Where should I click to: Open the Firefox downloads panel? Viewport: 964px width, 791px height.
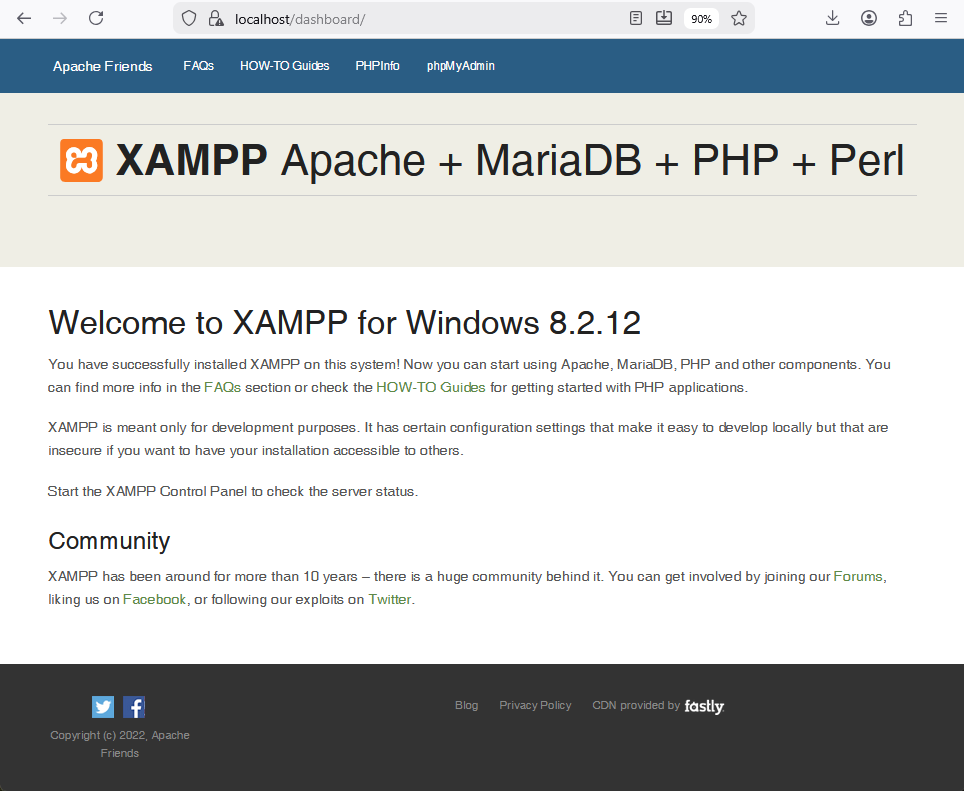[x=832, y=18]
